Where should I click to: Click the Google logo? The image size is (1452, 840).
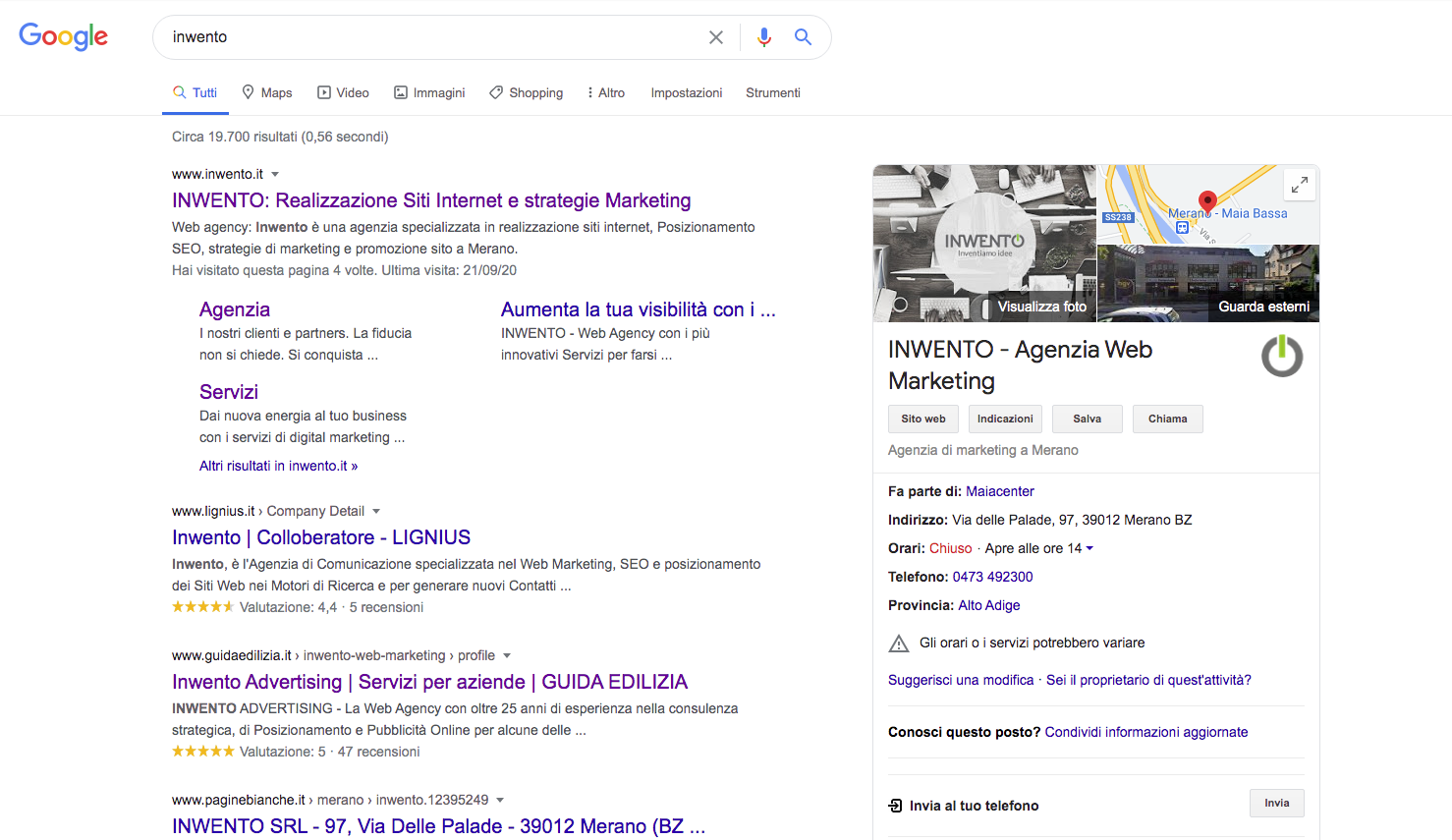tap(63, 36)
